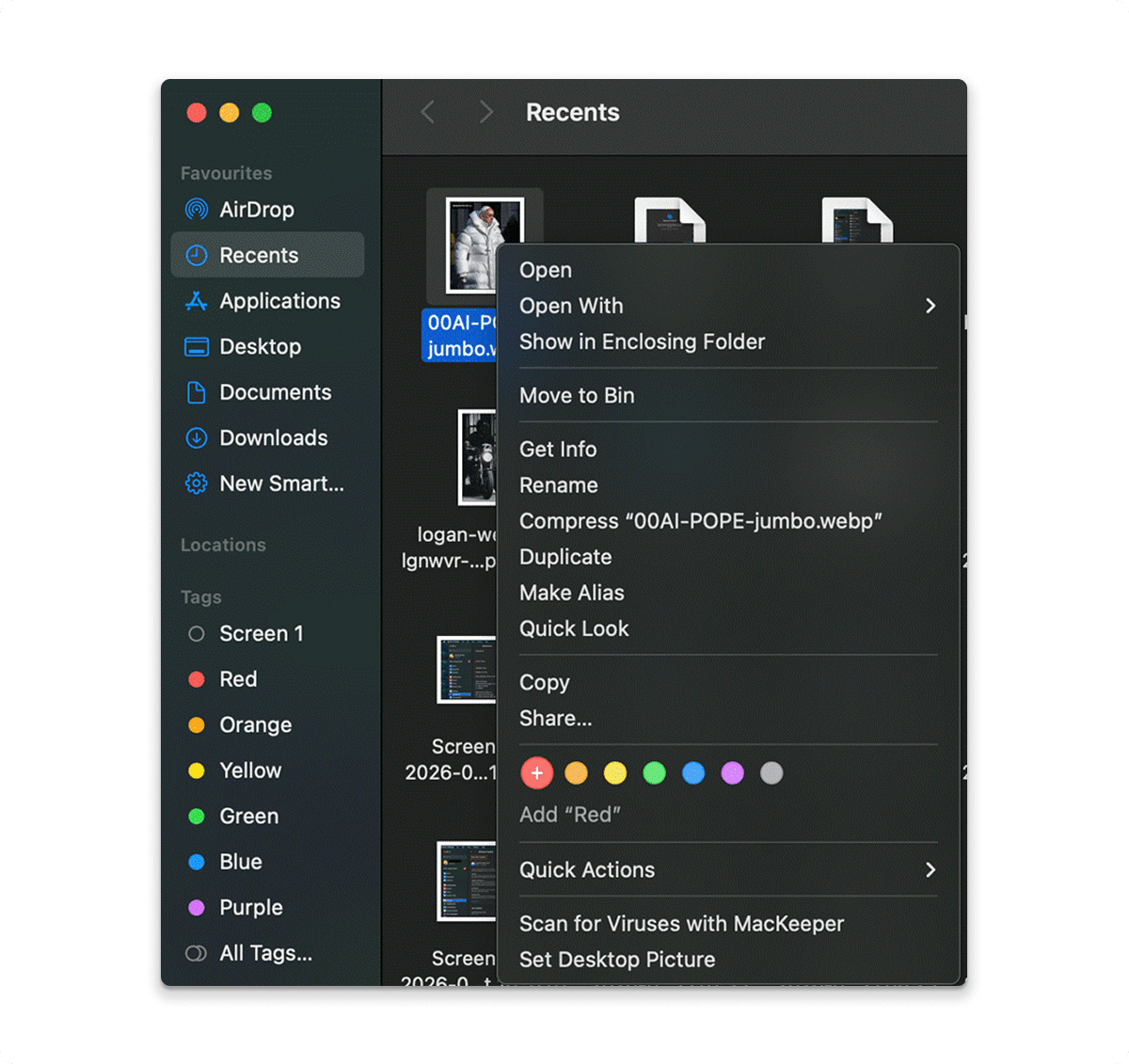Select Quick Look for the file

pyautogui.click(x=574, y=628)
